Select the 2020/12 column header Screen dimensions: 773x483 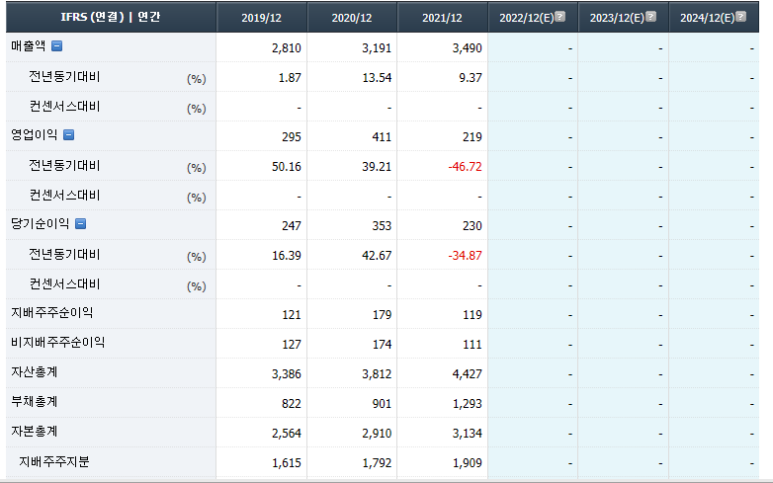(x=352, y=18)
